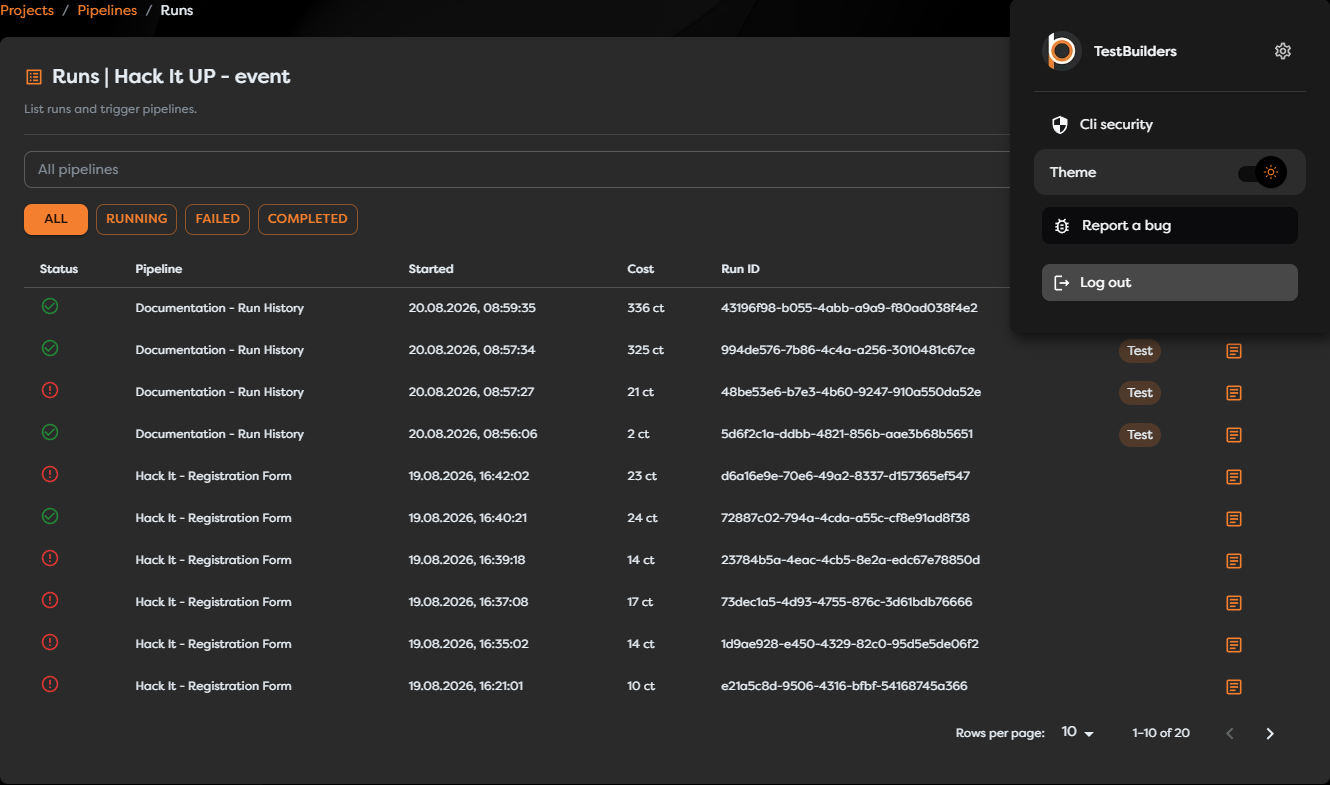Click started time 20.08.2026, 08:59:35
Viewport: 1330px width, 785px height.
[472, 308]
